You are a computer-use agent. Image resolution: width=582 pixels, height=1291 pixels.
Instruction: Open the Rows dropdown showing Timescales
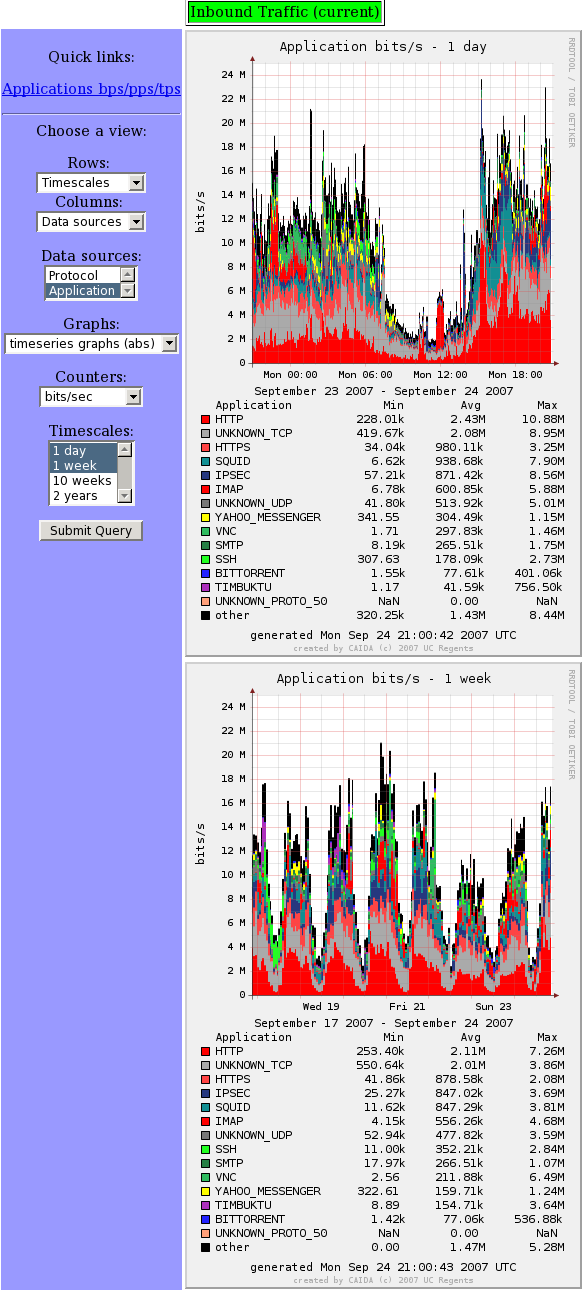[x=91, y=183]
